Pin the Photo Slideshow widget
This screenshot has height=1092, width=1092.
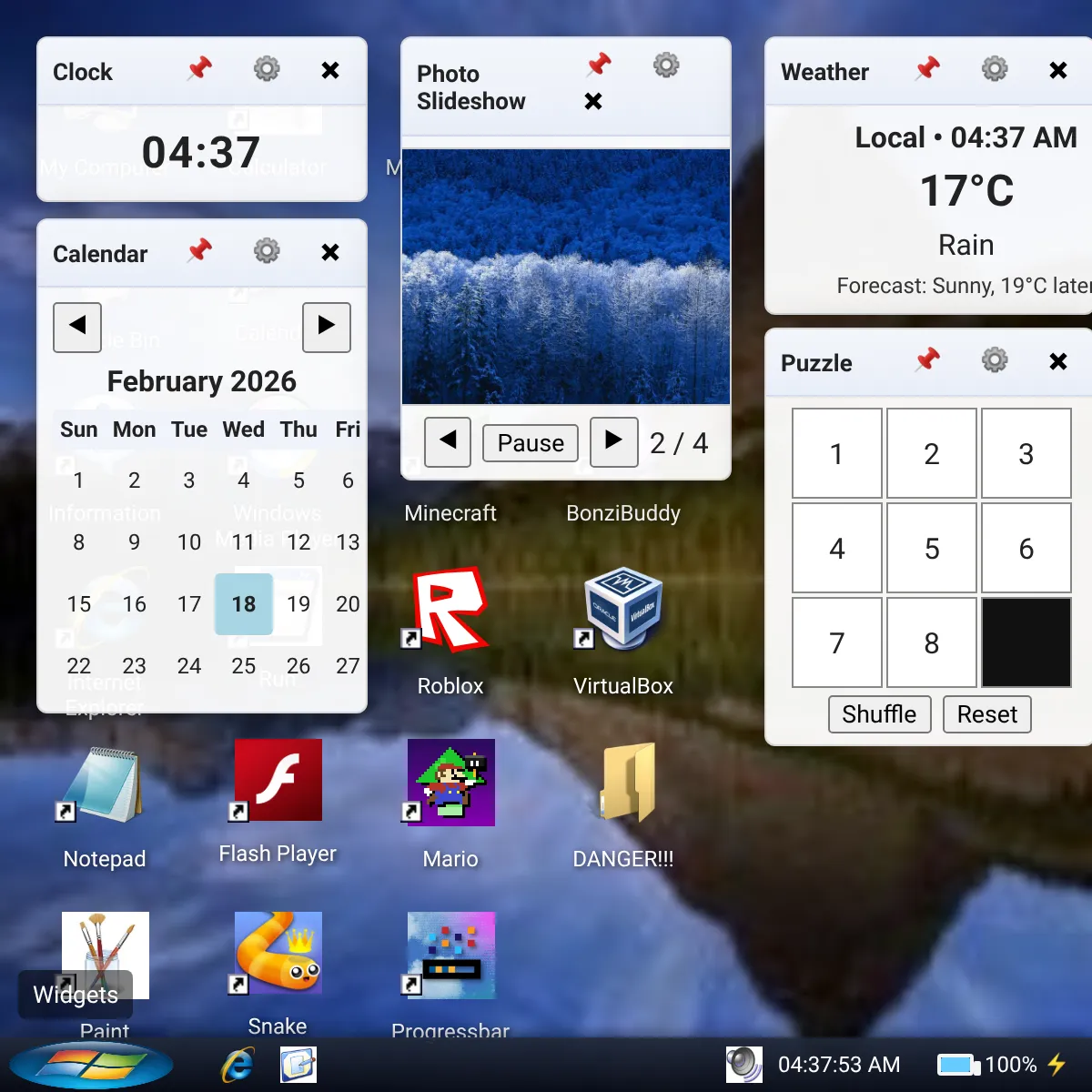tap(599, 66)
